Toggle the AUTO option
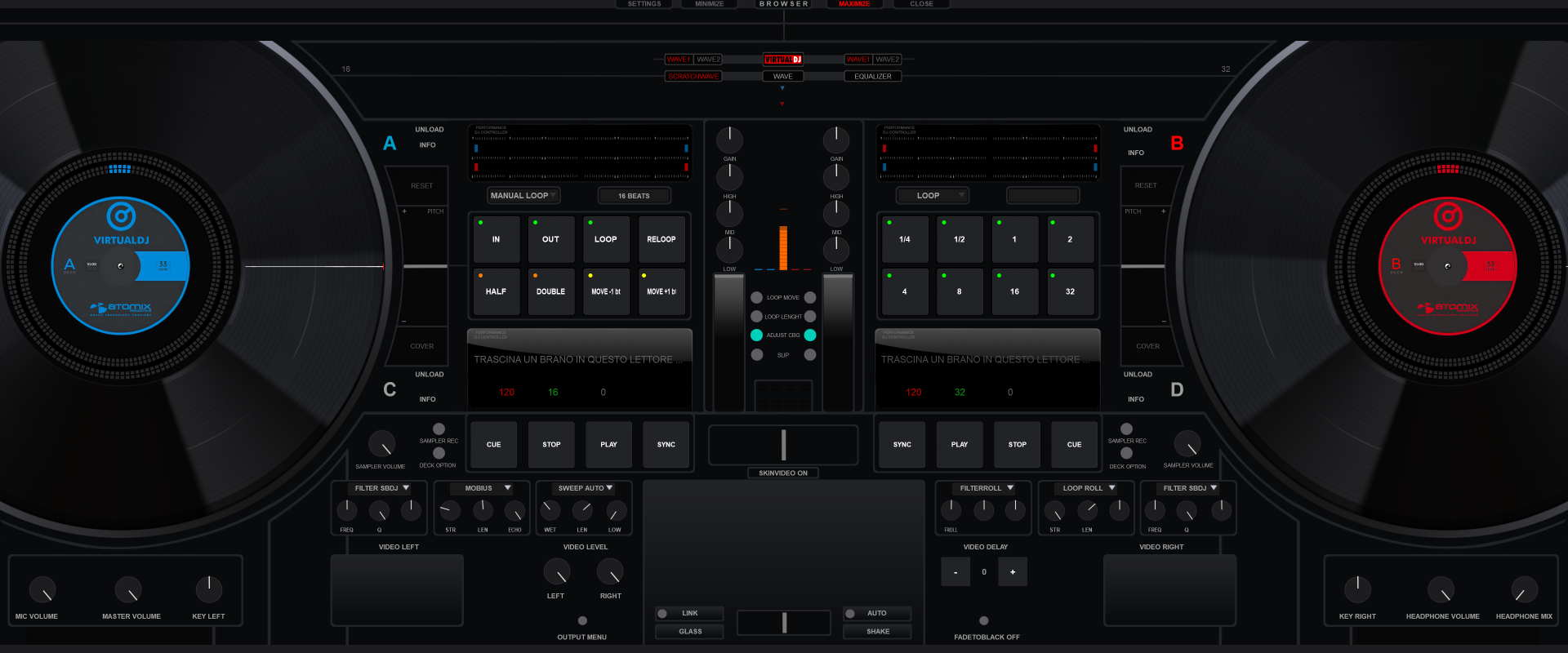Image resolution: width=1568 pixels, height=653 pixels. coord(877,614)
